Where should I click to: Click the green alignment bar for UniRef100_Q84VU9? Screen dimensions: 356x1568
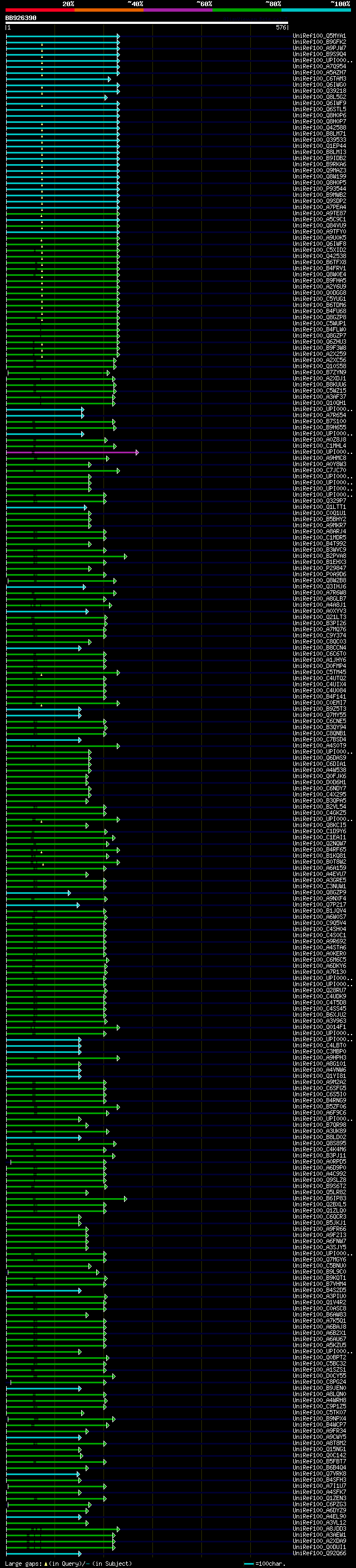(x=63, y=225)
